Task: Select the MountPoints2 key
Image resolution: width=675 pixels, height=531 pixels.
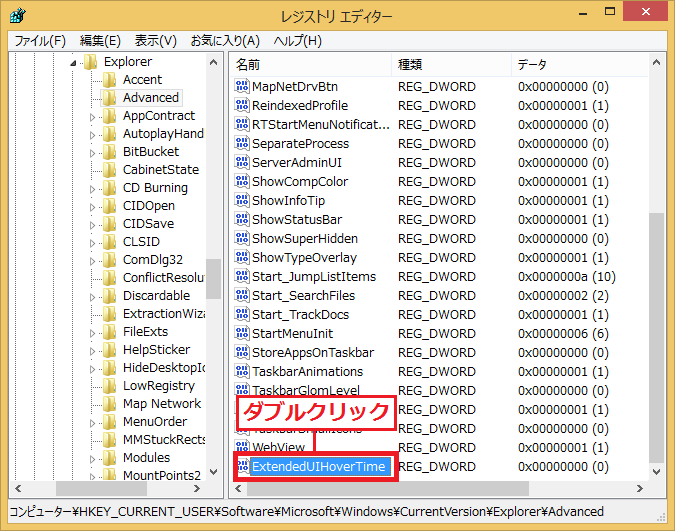Action: pyautogui.click(x=162, y=475)
